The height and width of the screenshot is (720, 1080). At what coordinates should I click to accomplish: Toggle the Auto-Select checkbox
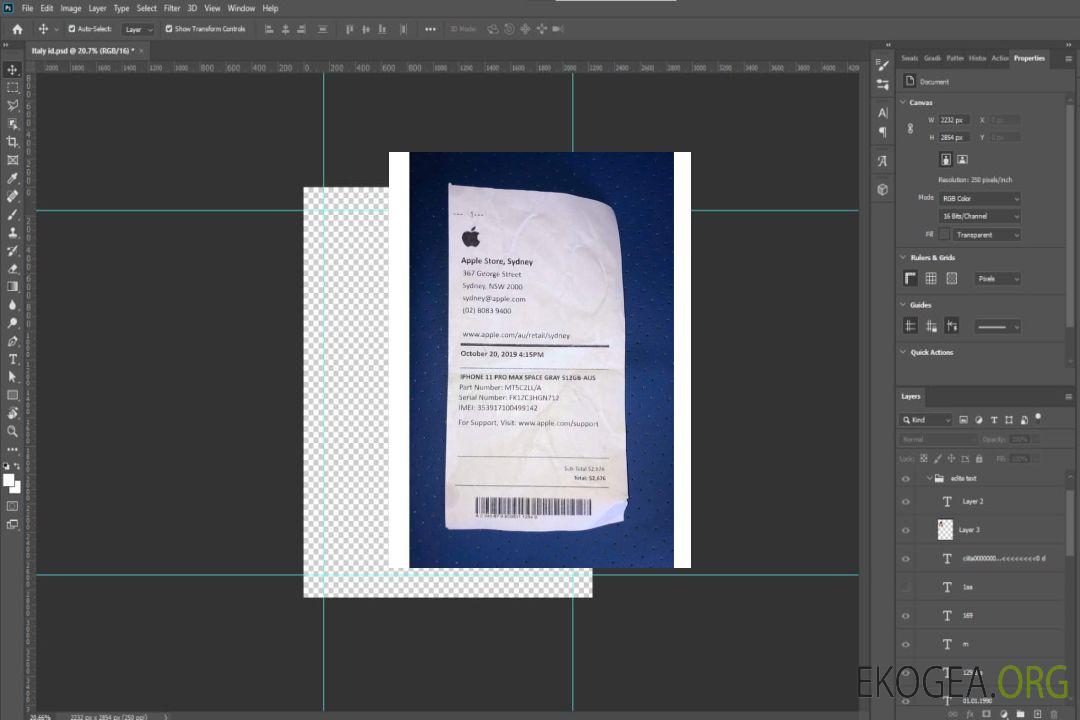pyautogui.click(x=72, y=29)
